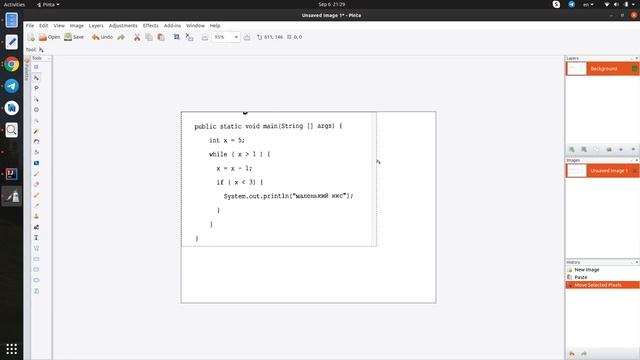Select the Ellipse shape tool
Viewport: 640px width, 360px height.
36,280
